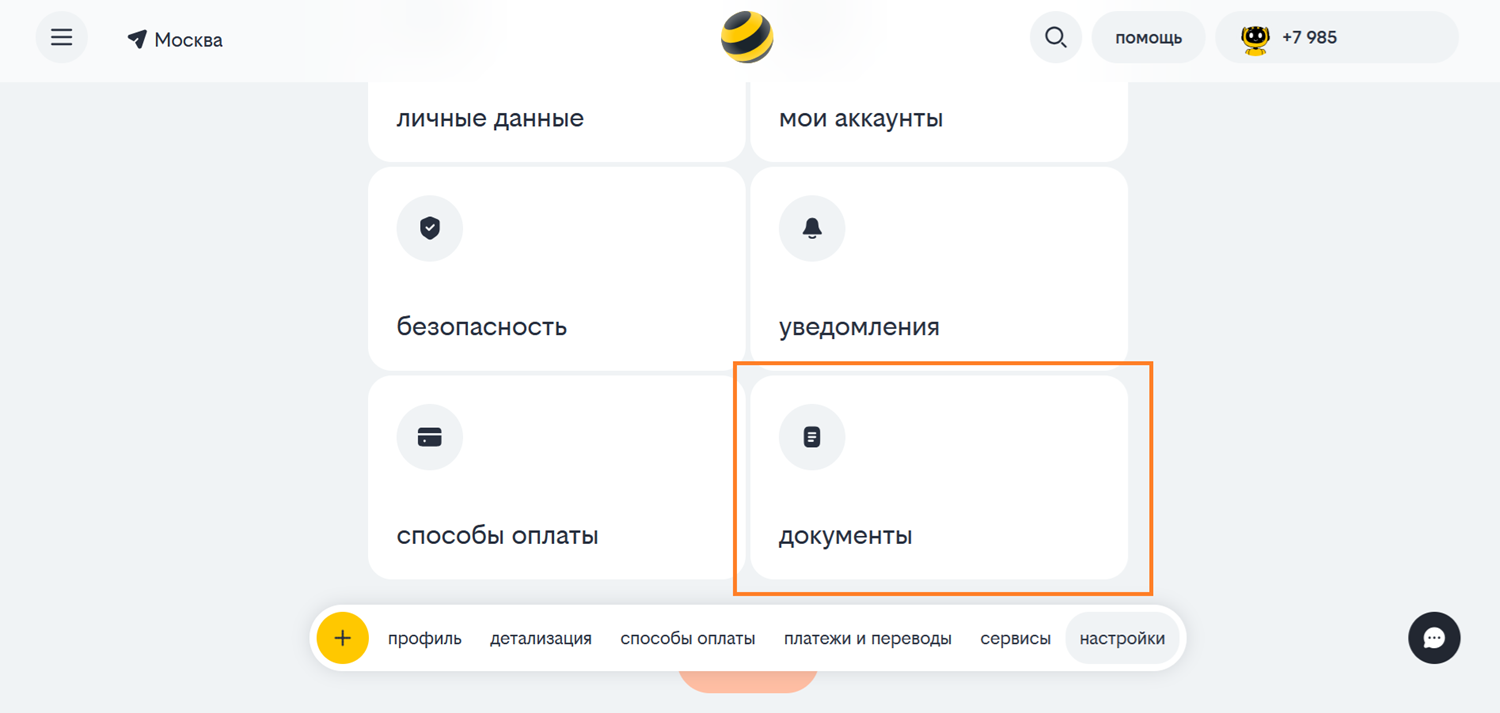Viewport: 1500px width, 713px height.
Task: Open the безопасность settings card
Action: coord(556,269)
